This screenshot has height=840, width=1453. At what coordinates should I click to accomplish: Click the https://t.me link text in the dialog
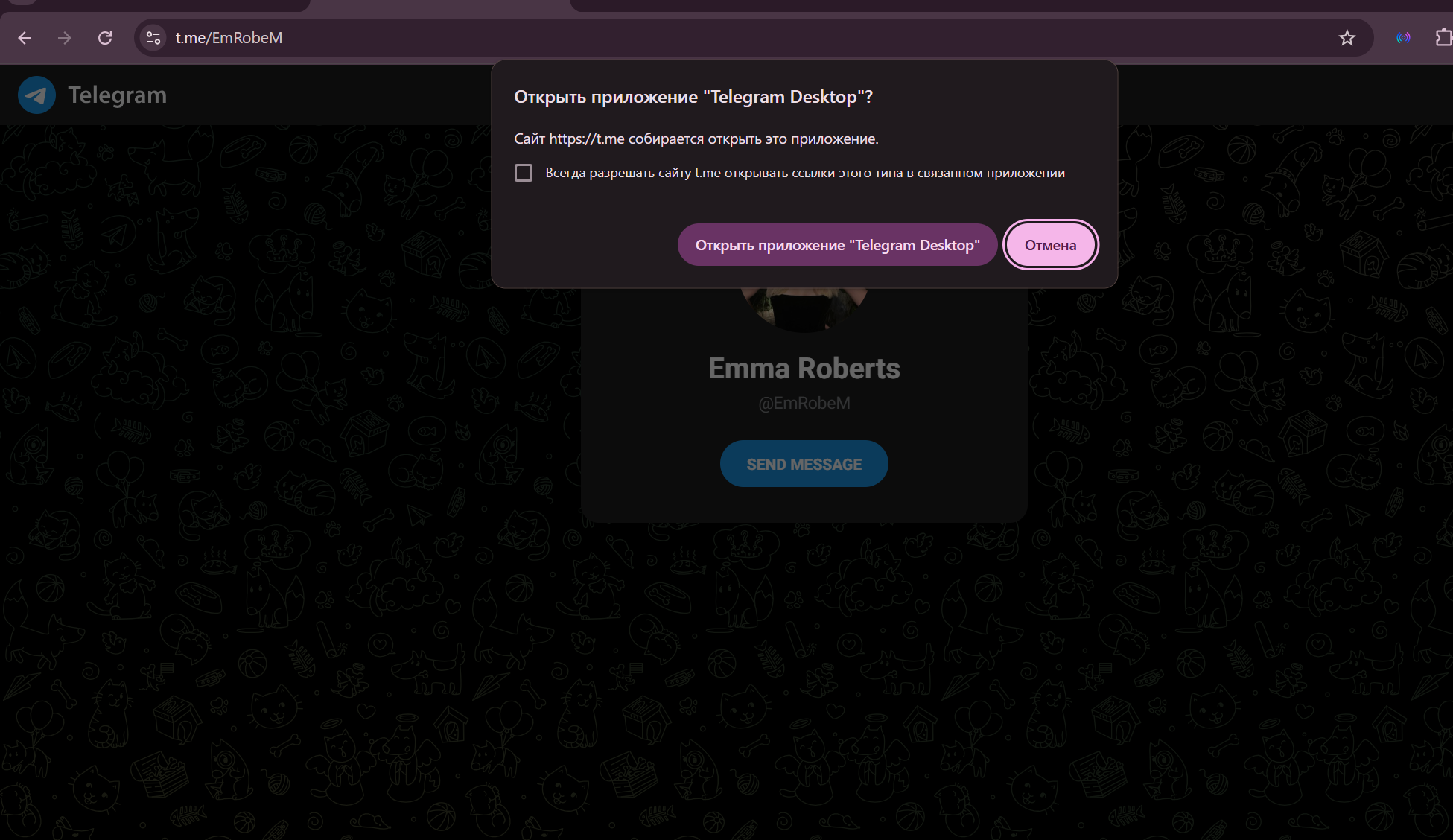point(585,139)
